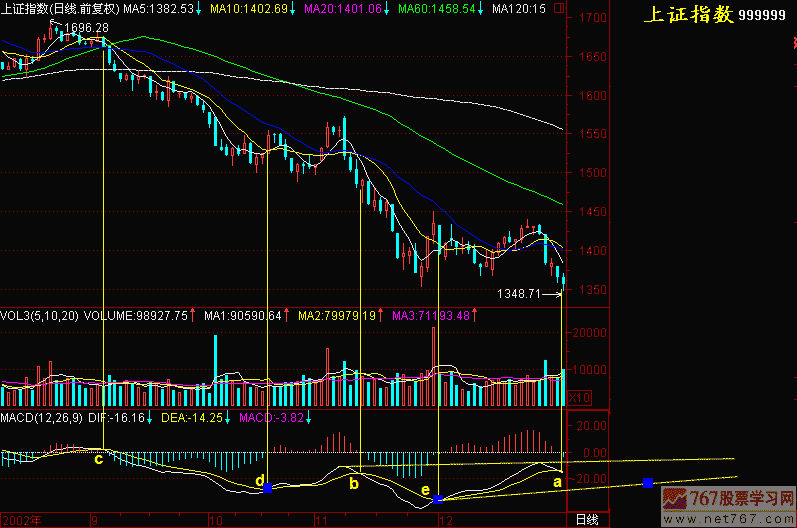Open the MACD(12,26,9) indicator parameters label
Image resolution: width=797 pixels, height=528 pixels.
46,415
